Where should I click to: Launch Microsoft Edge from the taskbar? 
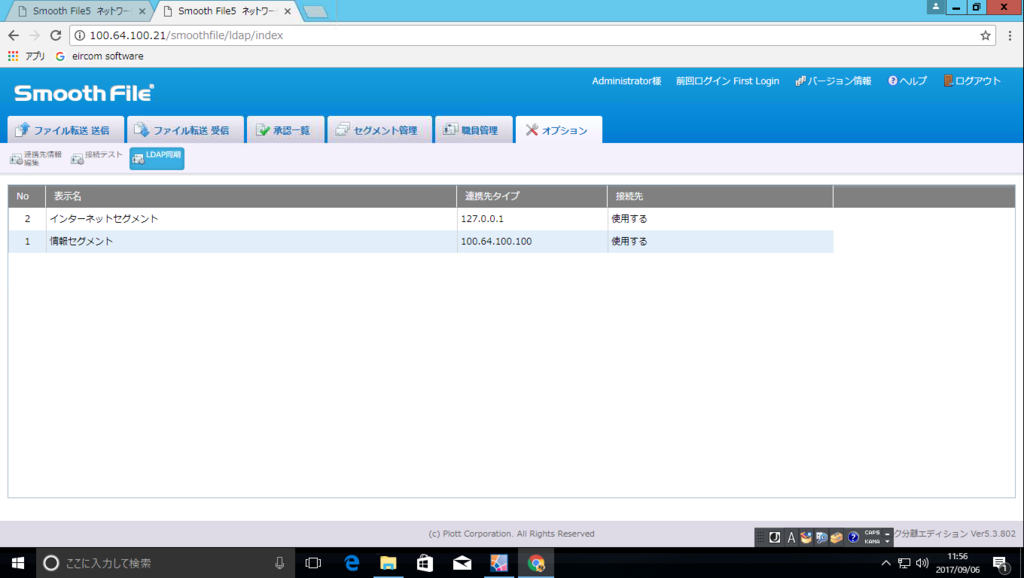[351, 562]
